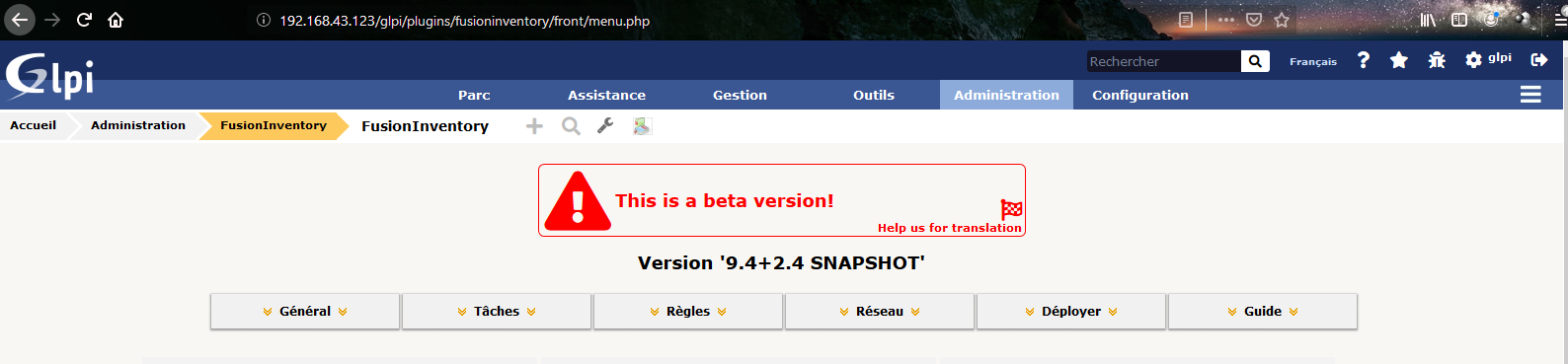Open Help us for translation link
This screenshot has height=364, width=1568.
pos(950,228)
